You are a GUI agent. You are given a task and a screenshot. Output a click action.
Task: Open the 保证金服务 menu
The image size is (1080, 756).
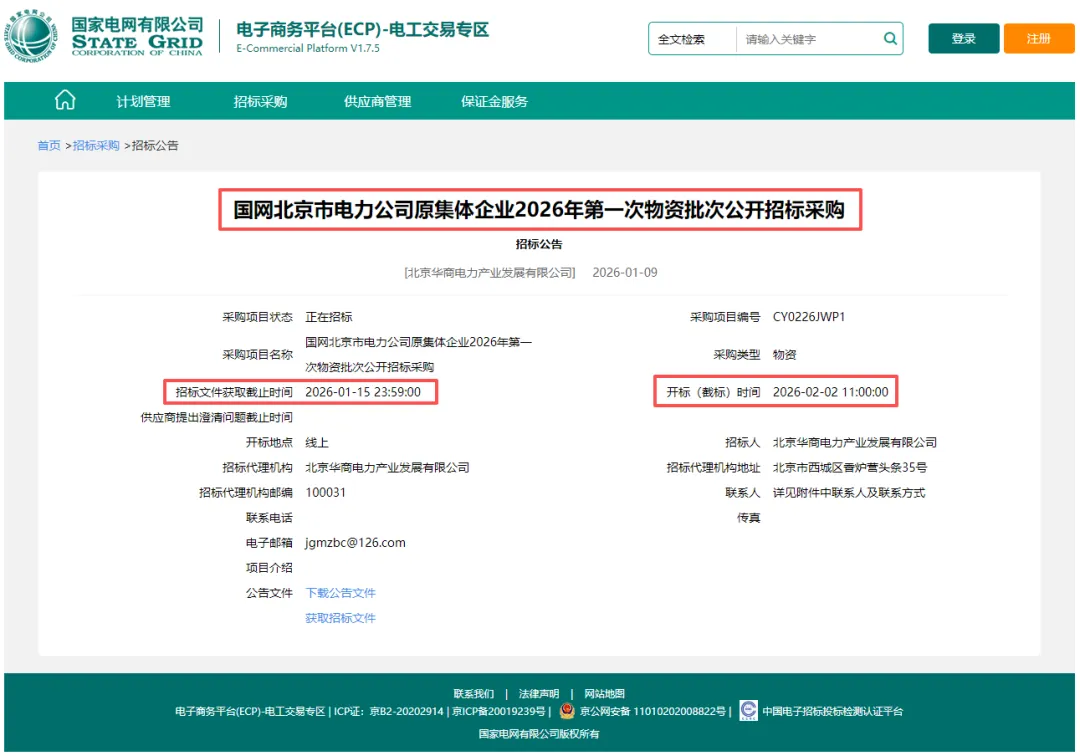[x=495, y=102]
